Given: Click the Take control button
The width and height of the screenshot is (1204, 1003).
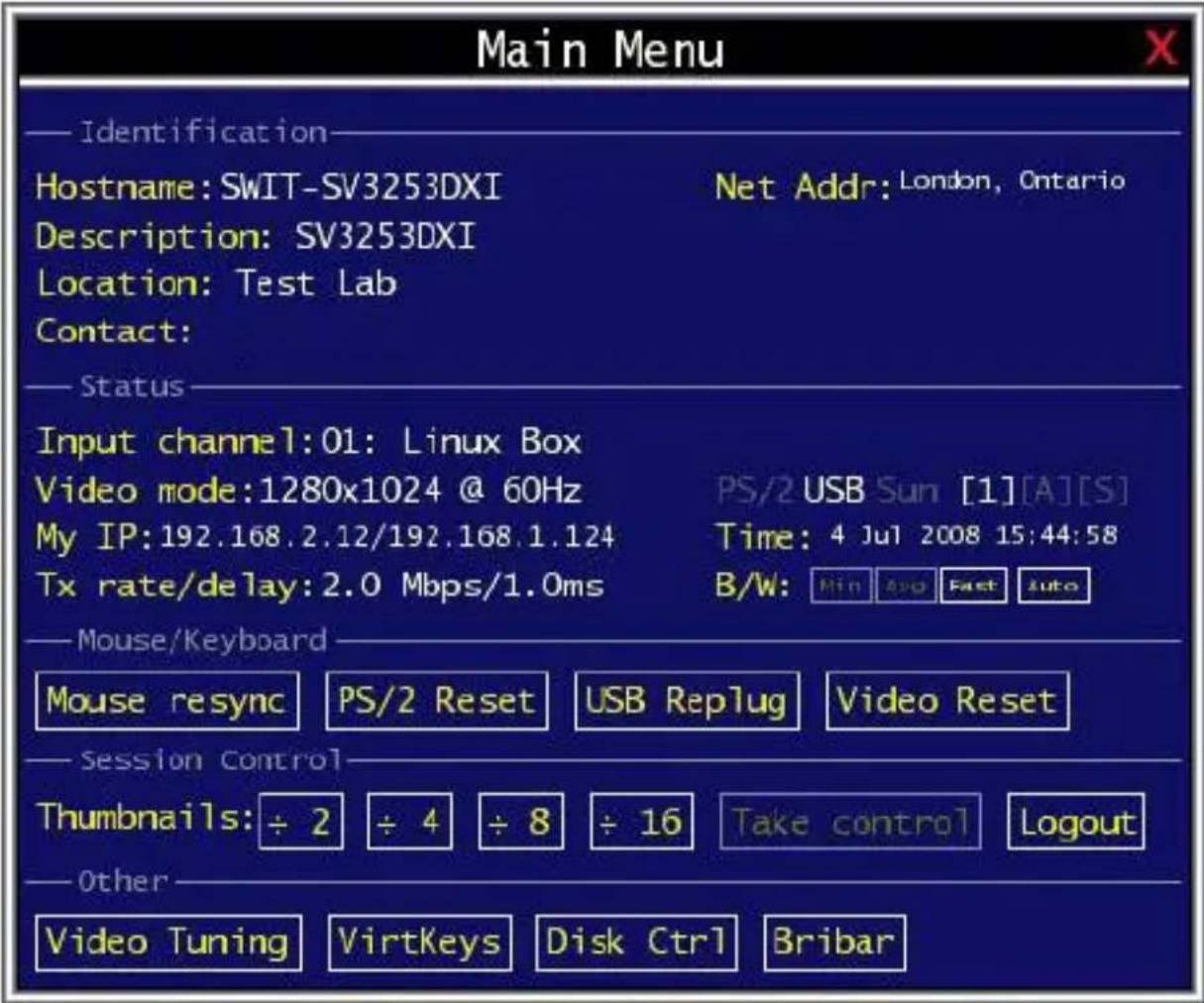Looking at the screenshot, I should pyautogui.click(x=850, y=821).
